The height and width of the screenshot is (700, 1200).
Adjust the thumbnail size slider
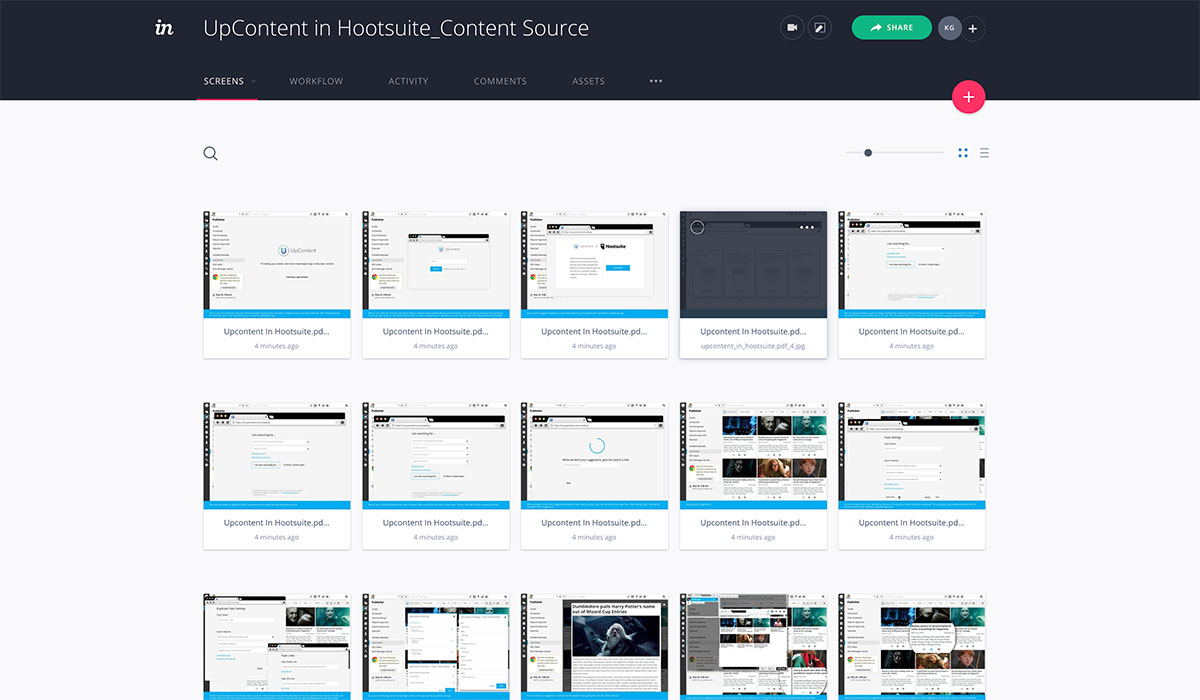[868, 153]
